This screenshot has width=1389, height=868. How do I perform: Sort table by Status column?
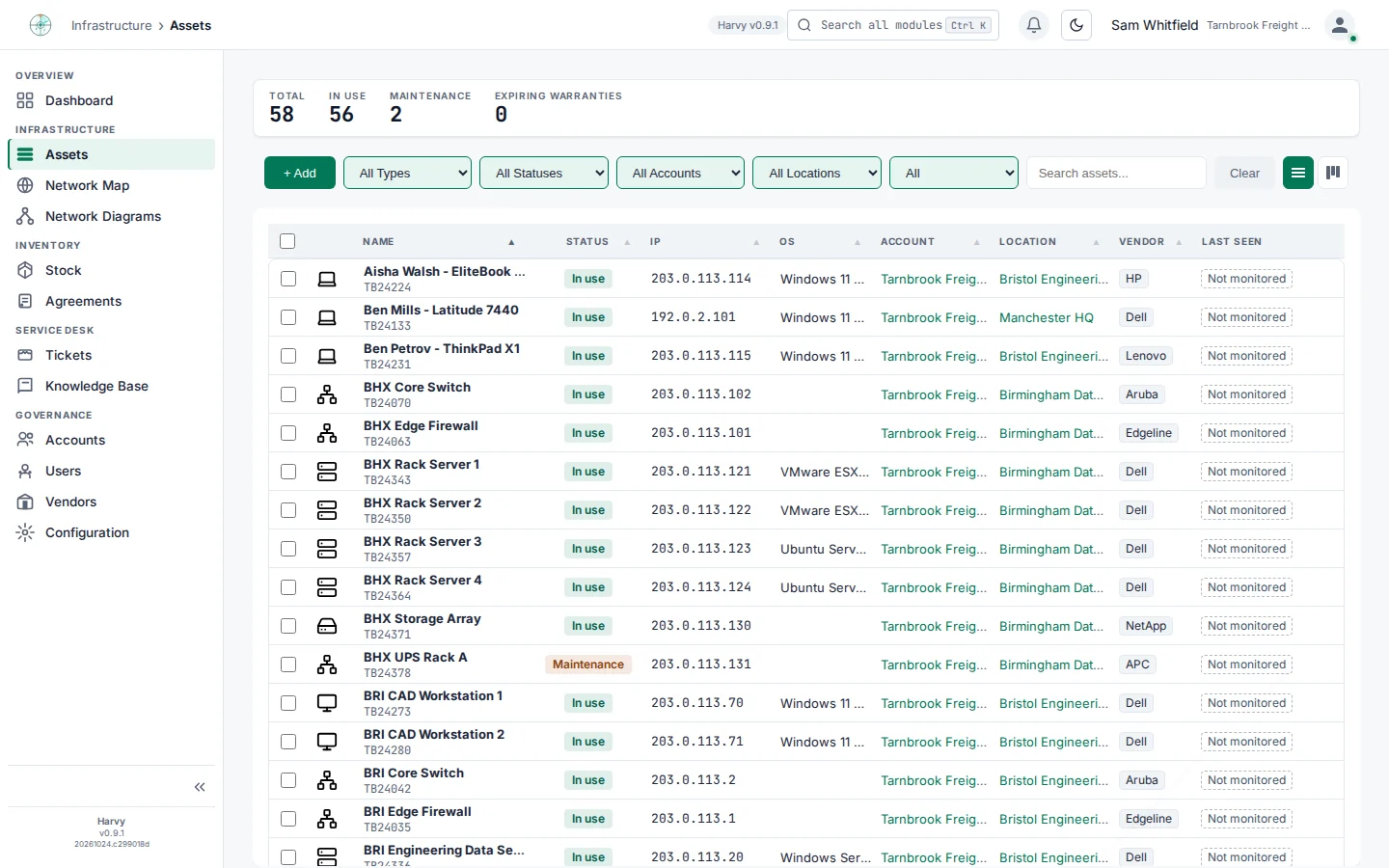pos(587,241)
